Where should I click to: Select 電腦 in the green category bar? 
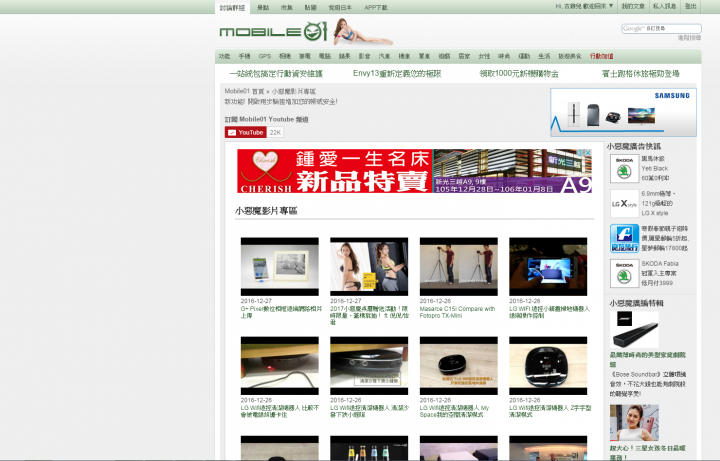tap(325, 56)
